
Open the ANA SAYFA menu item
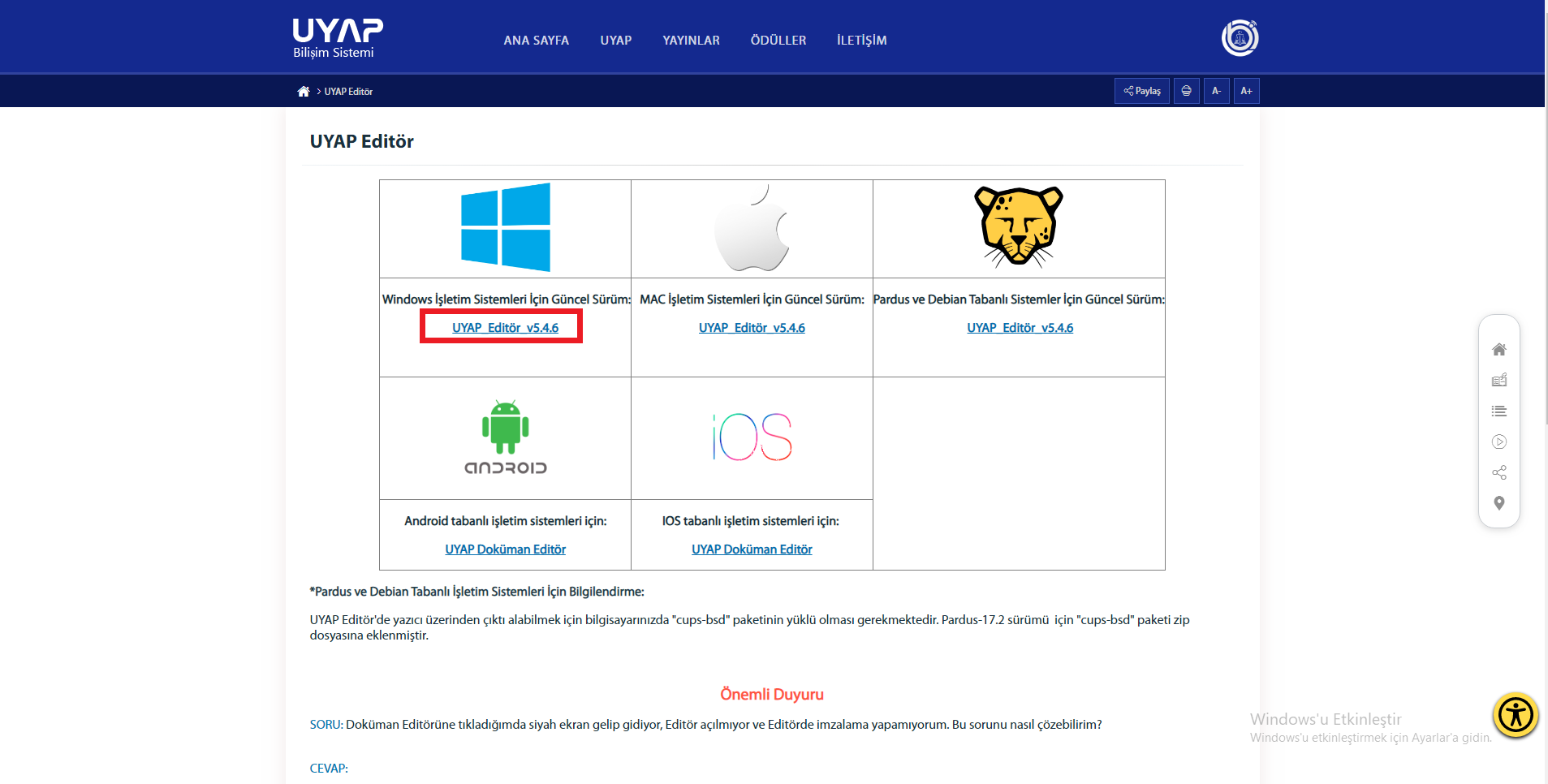[536, 41]
